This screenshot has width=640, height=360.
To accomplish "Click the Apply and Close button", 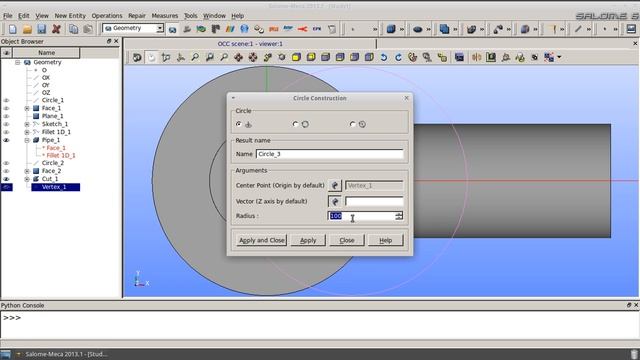I will [x=262, y=240].
